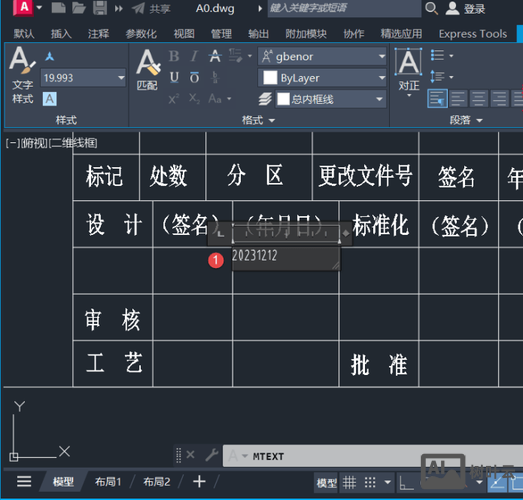Click the Save disk icon
Viewport: 523px width, 500px height.
100,8
